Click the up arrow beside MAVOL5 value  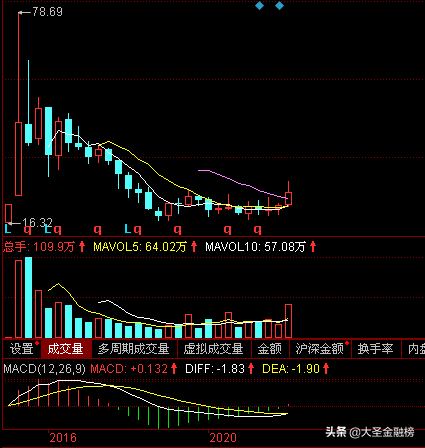(194, 247)
